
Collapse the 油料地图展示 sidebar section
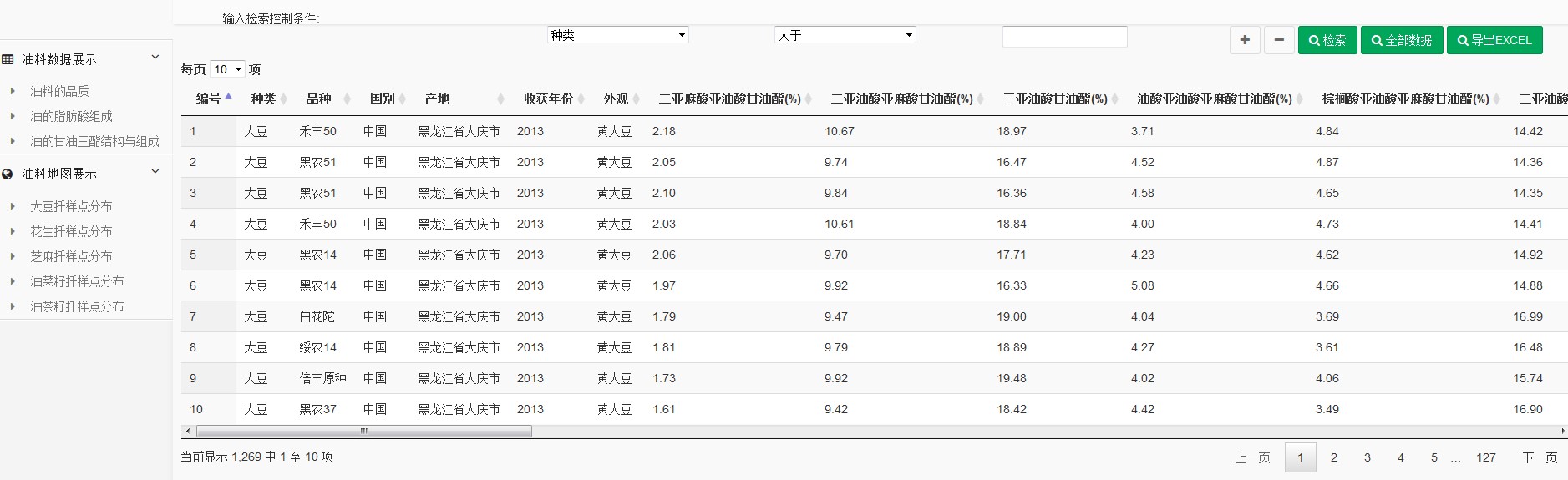pyautogui.click(x=155, y=172)
